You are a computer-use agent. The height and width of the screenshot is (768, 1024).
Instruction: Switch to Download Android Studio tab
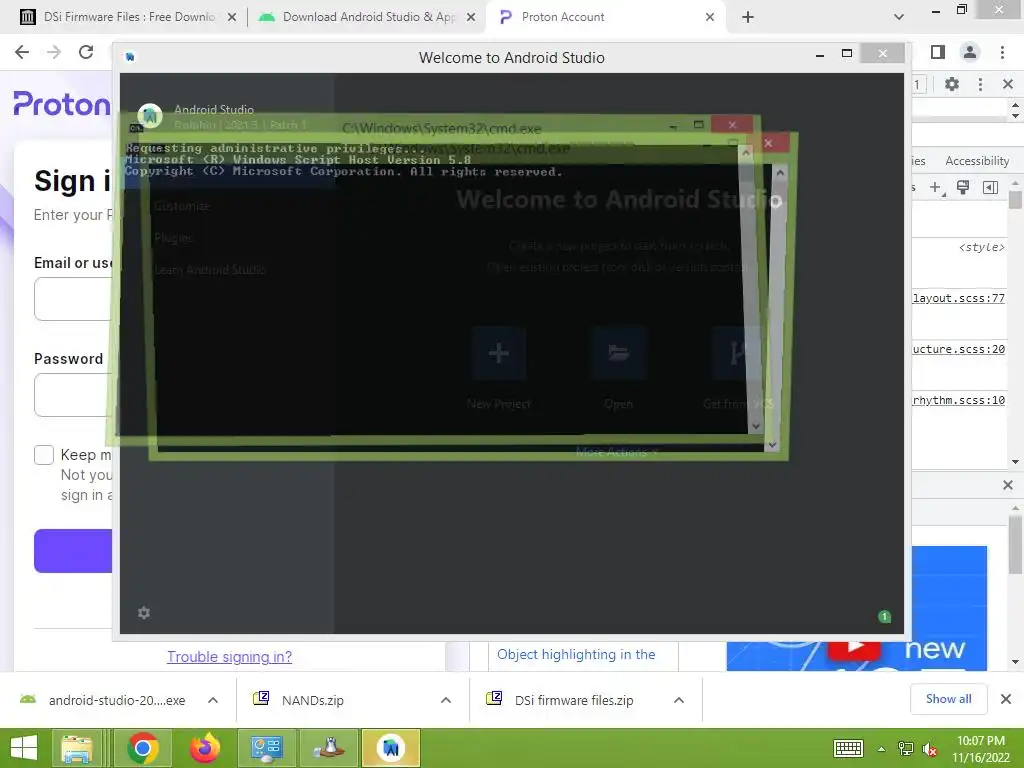[x=366, y=17]
